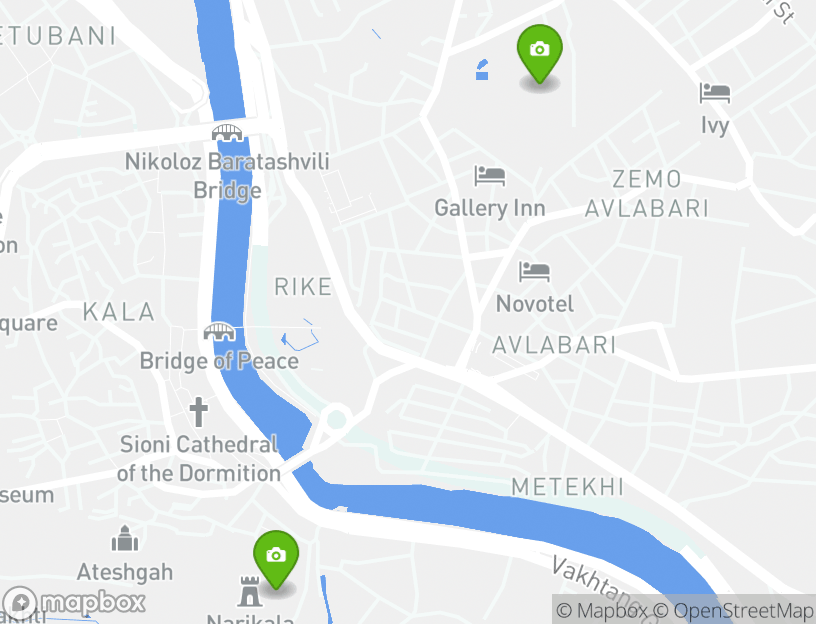The width and height of the screenshot is (816, 624).
Task: Click the green camera pin near Zemo Avlabari
Action: (540, 54)
